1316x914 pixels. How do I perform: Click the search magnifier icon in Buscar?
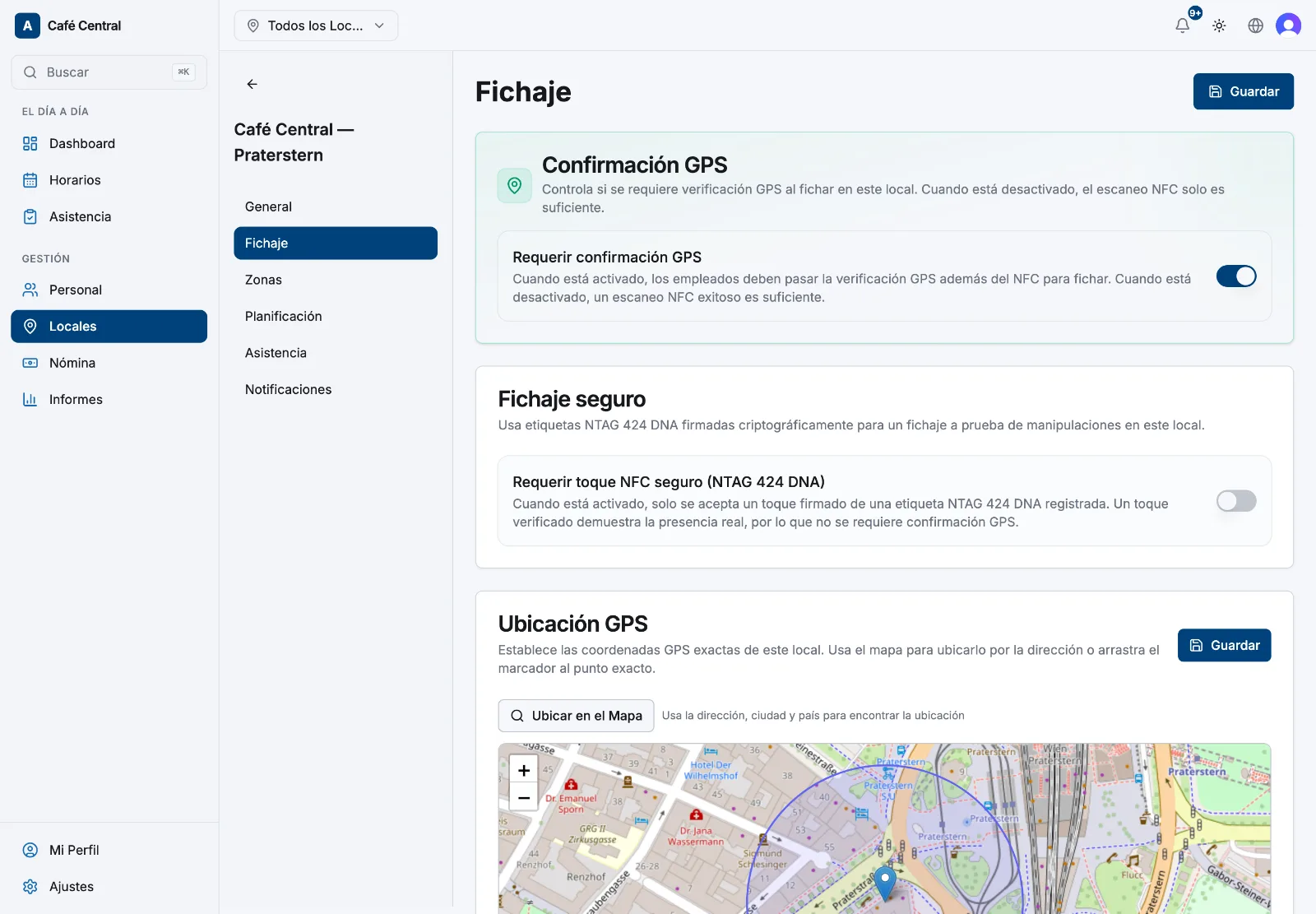click(30, 72)
